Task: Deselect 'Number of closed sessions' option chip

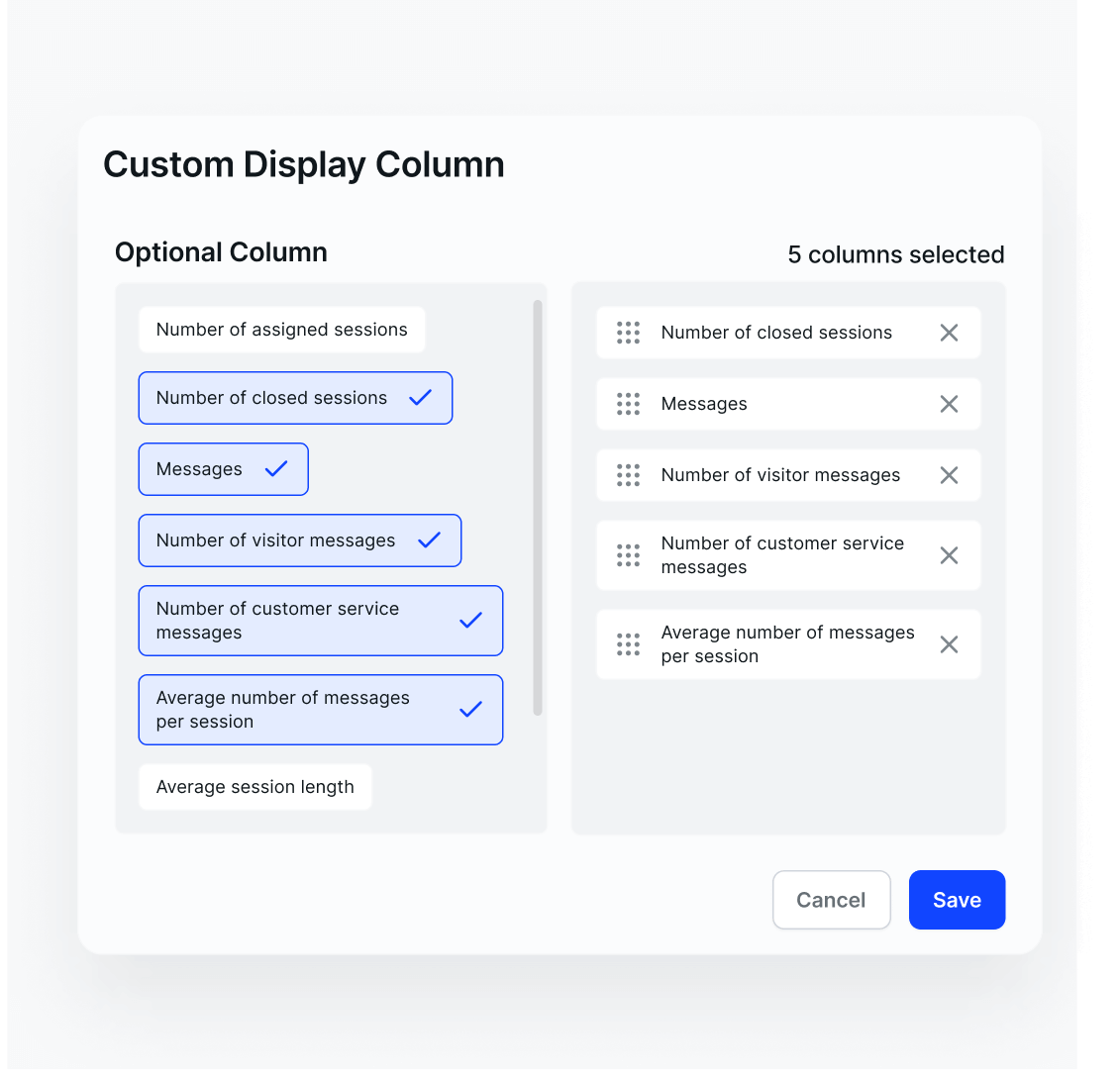Action: coord(295,398)
